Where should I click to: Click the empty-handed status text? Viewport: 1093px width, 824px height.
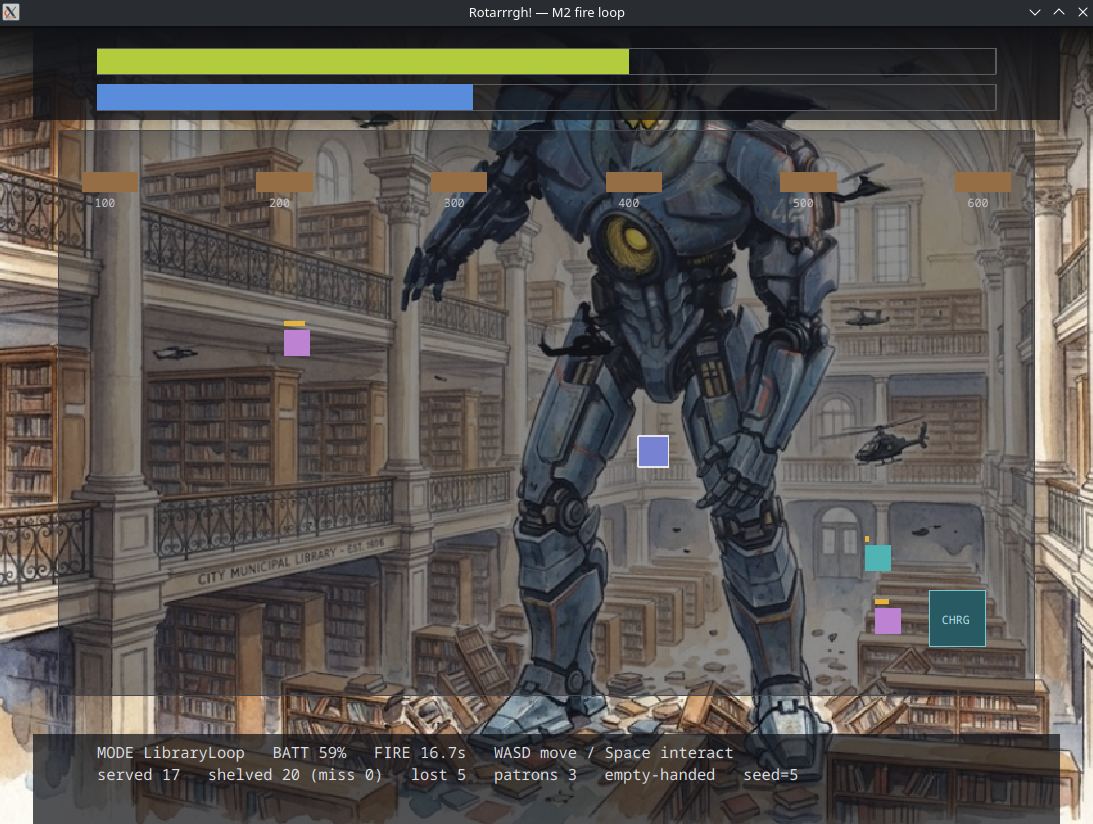659,775
